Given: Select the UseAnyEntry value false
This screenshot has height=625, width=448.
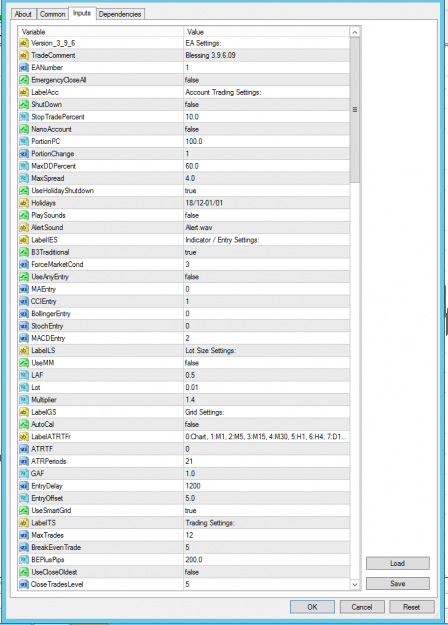Looking at the screenshot, I should (x=192, y=277).
